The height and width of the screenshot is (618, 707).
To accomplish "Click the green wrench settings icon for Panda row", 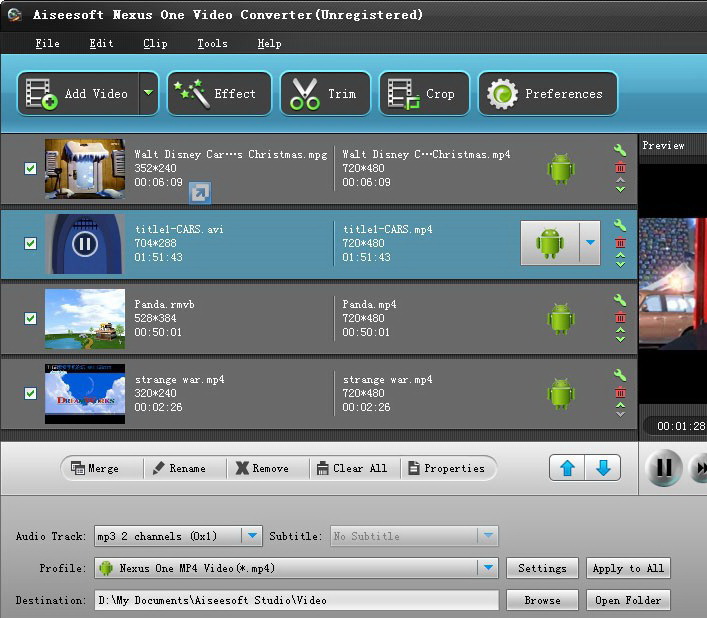I will pos(620,300).
